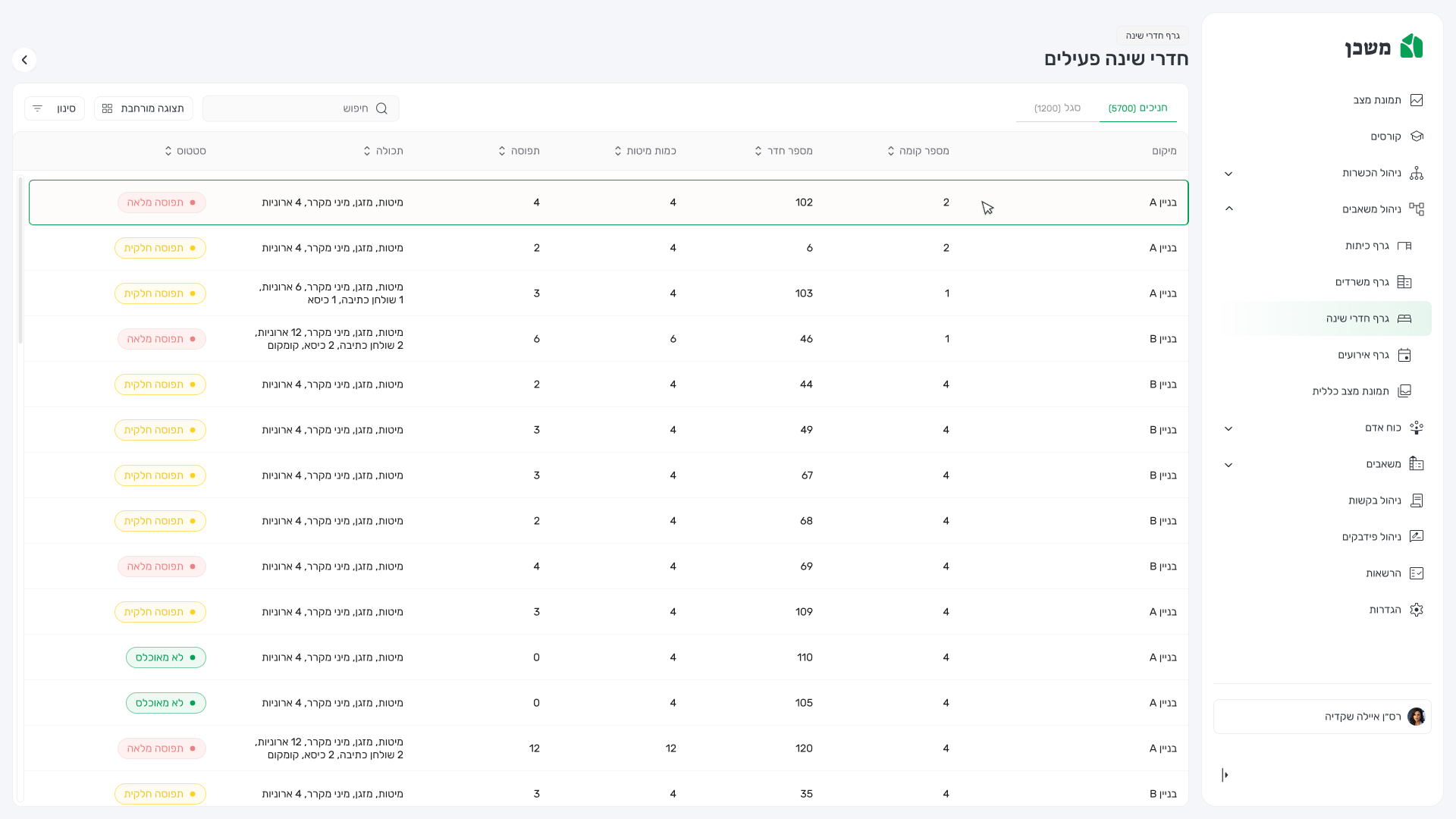
Task: Click the ניהול בקשות document icon
Action: pyautogui.click(x=1416, y=500)
